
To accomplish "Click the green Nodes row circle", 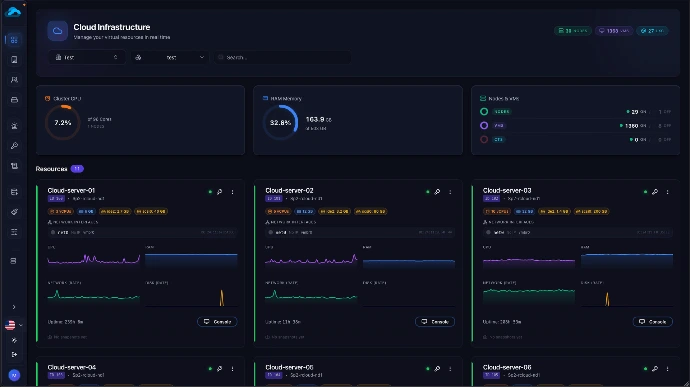I will click(x=484, y=112).
